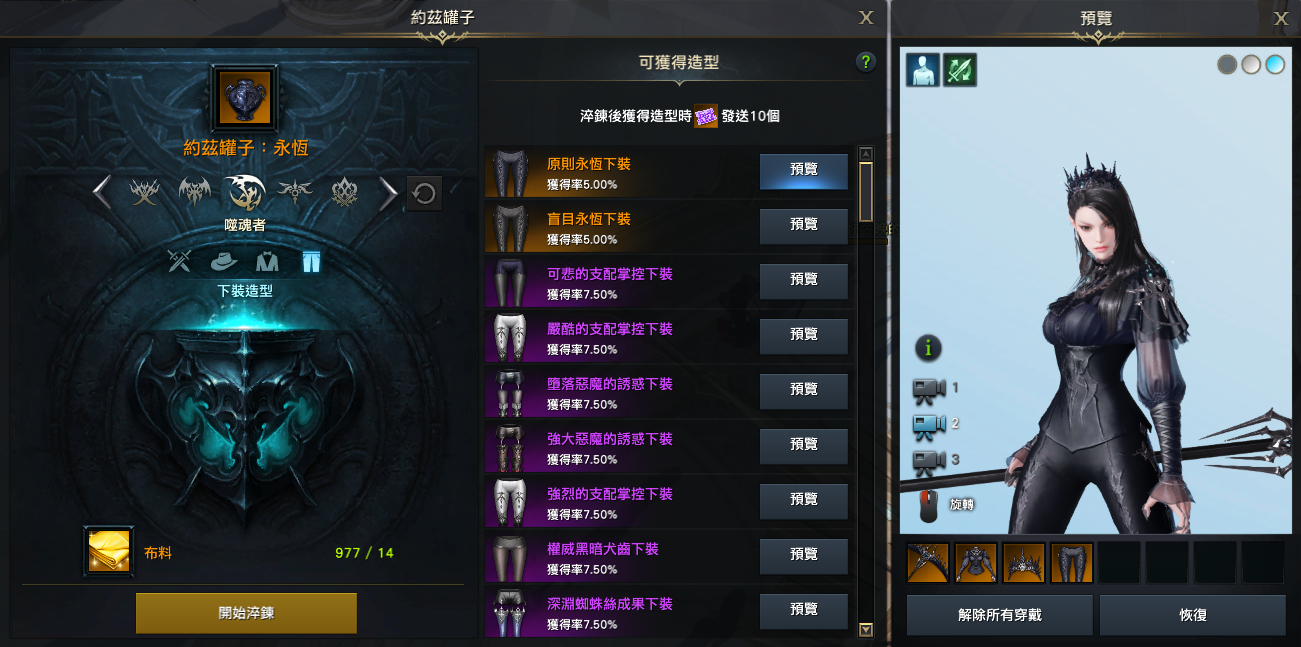The width and height of the screenshot is (1301, 647).
Task: Click the green info icon in preview
Action: [x=929, y=348]
